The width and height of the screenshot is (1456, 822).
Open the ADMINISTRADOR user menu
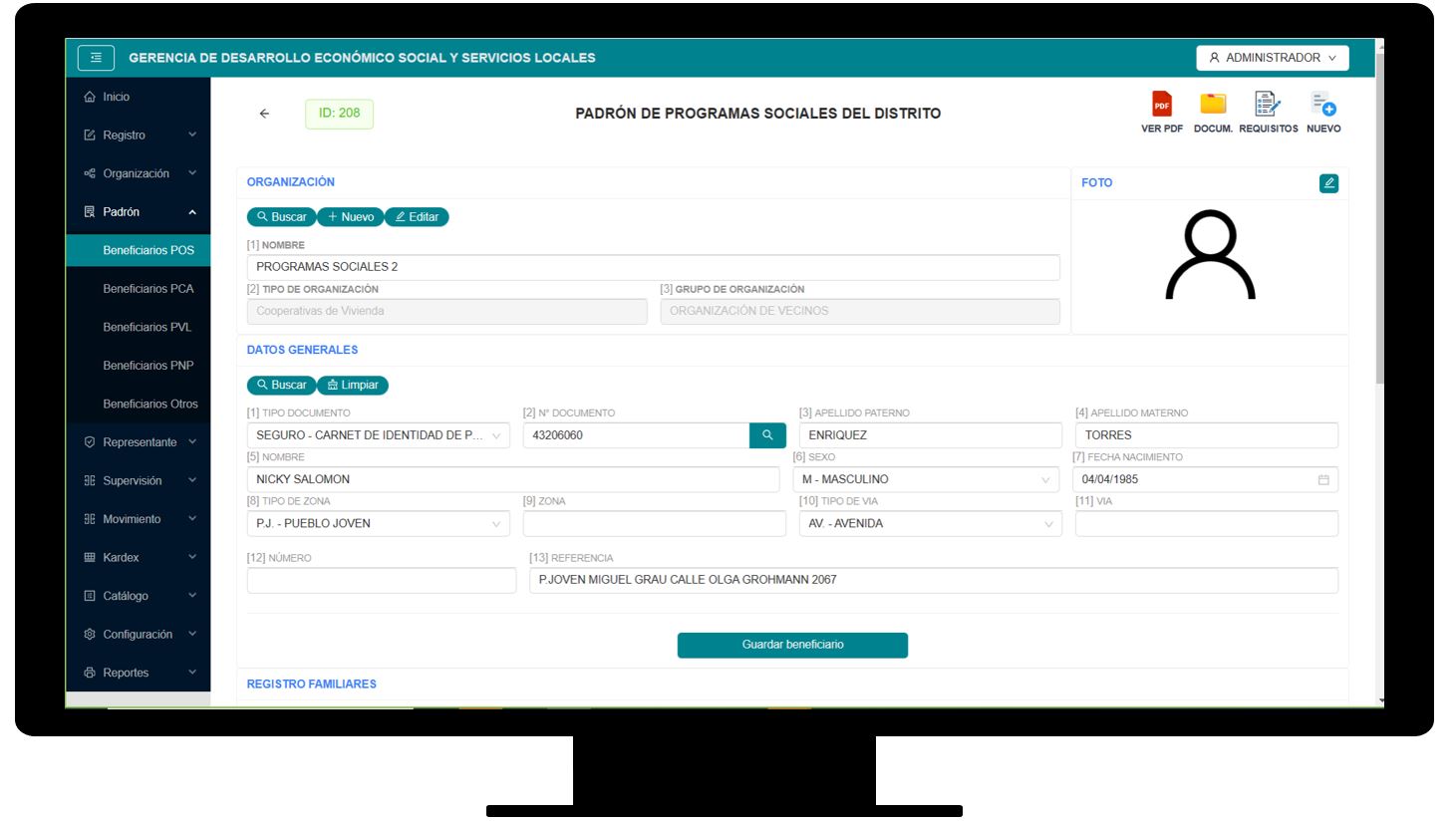pyautogui.click(x=1272, y=58)
